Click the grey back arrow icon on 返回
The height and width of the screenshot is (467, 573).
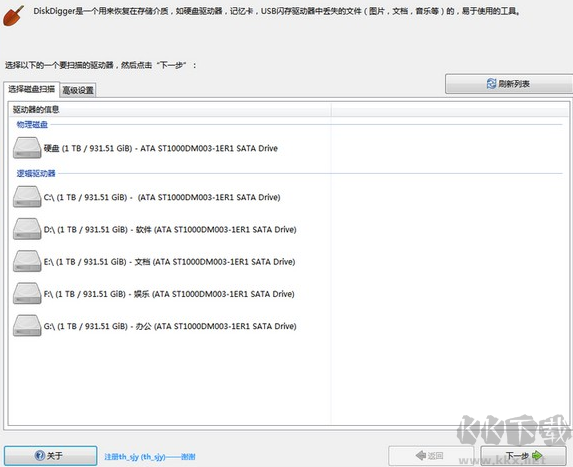click(421, 455)
